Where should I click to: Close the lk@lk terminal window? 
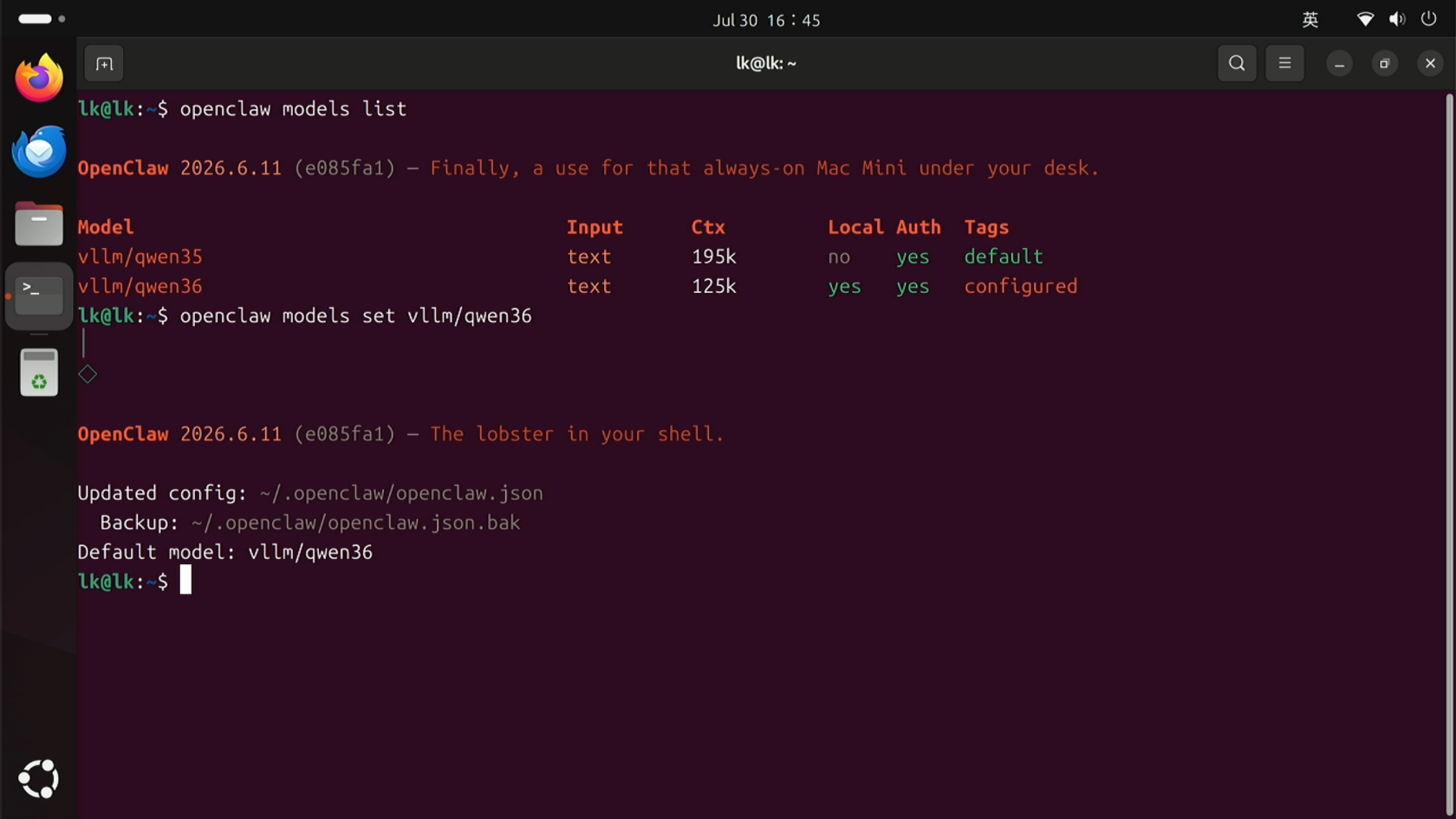click(x=1430, y=63)
